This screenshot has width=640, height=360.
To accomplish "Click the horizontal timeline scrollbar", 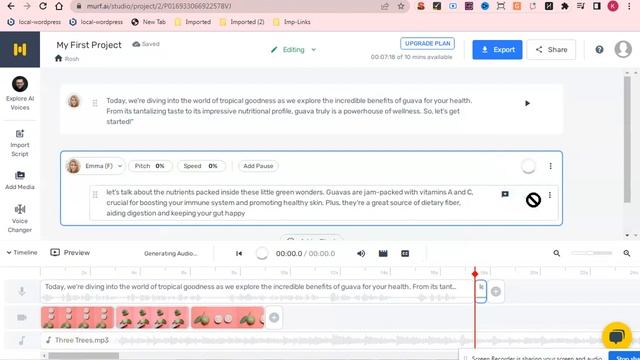I will pos(84,356).
